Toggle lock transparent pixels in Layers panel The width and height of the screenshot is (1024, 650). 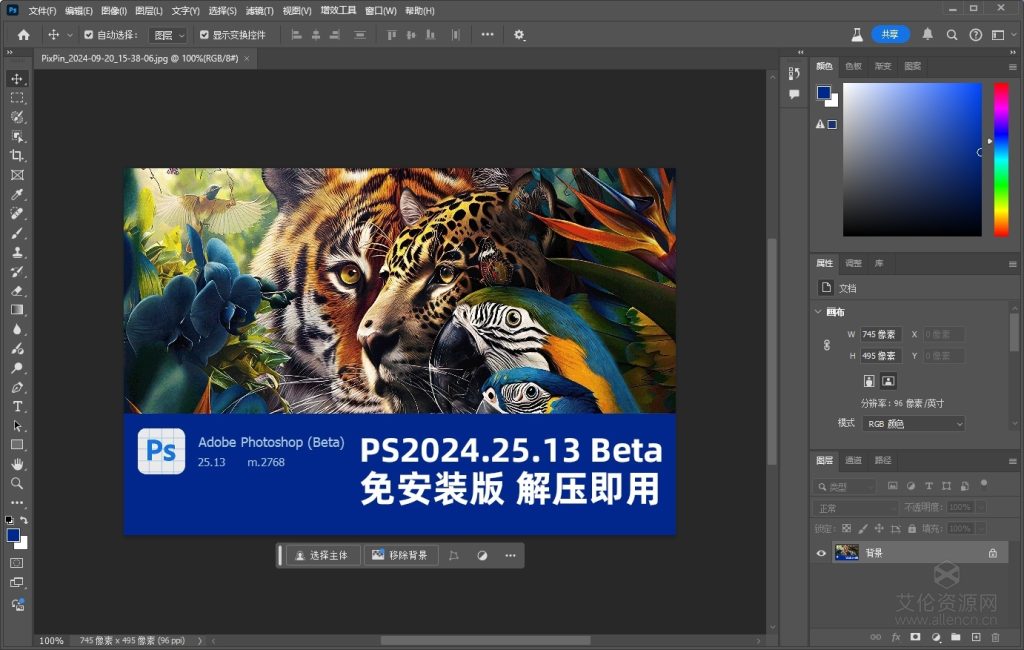click(x=846, y=528)
